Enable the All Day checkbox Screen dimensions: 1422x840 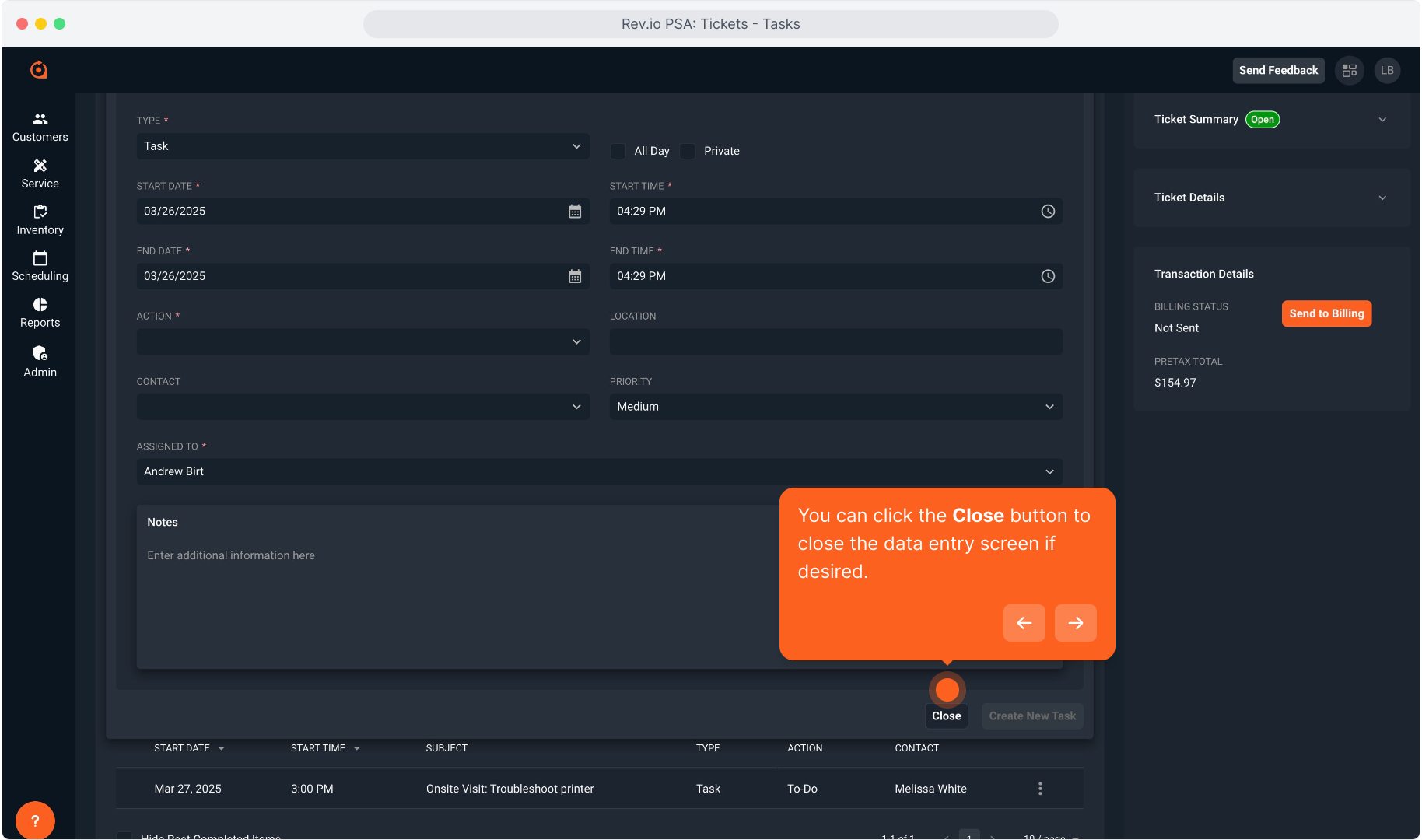pyautogui.click(x=618, y=151)
